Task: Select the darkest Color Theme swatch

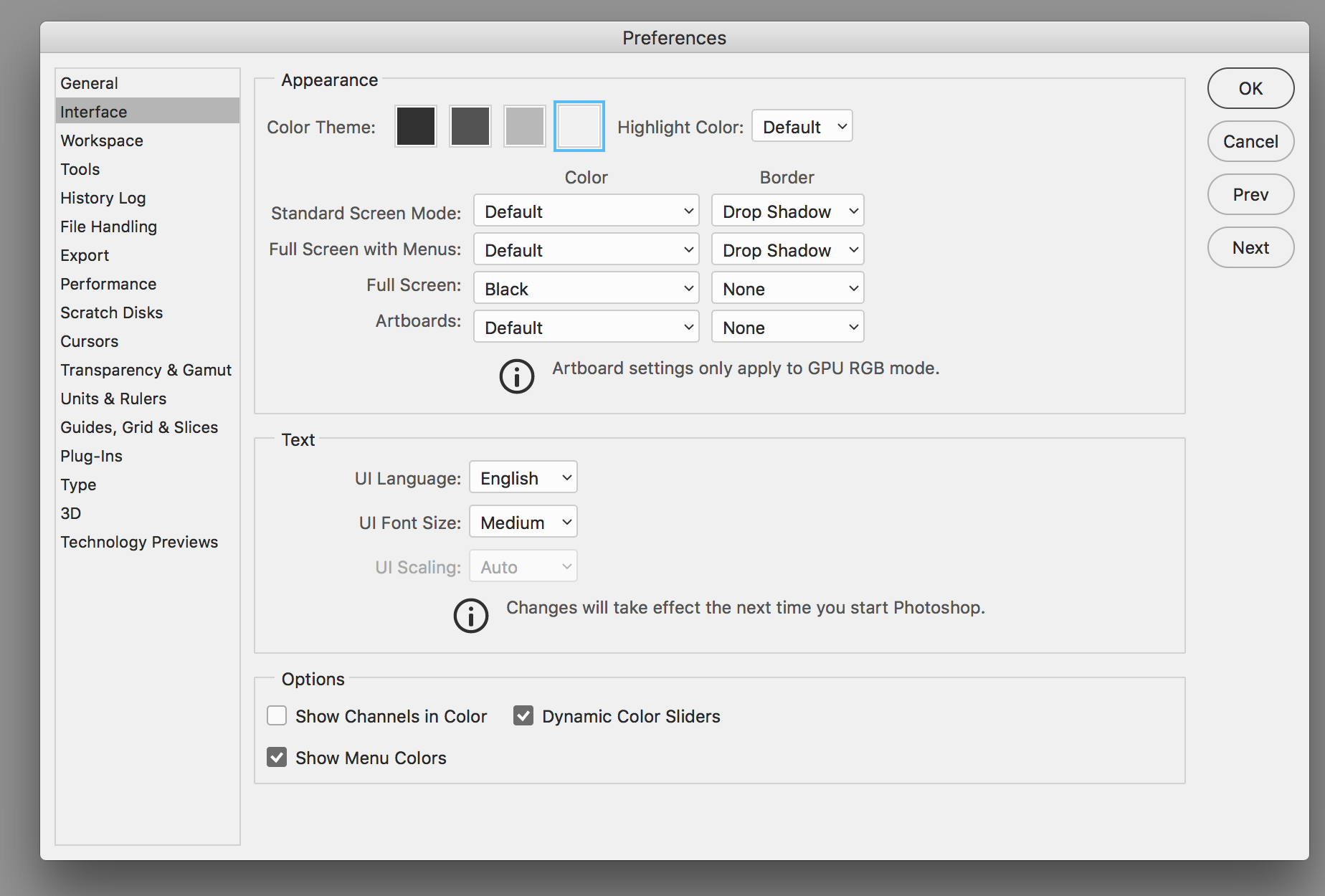Action: [415, 125]
